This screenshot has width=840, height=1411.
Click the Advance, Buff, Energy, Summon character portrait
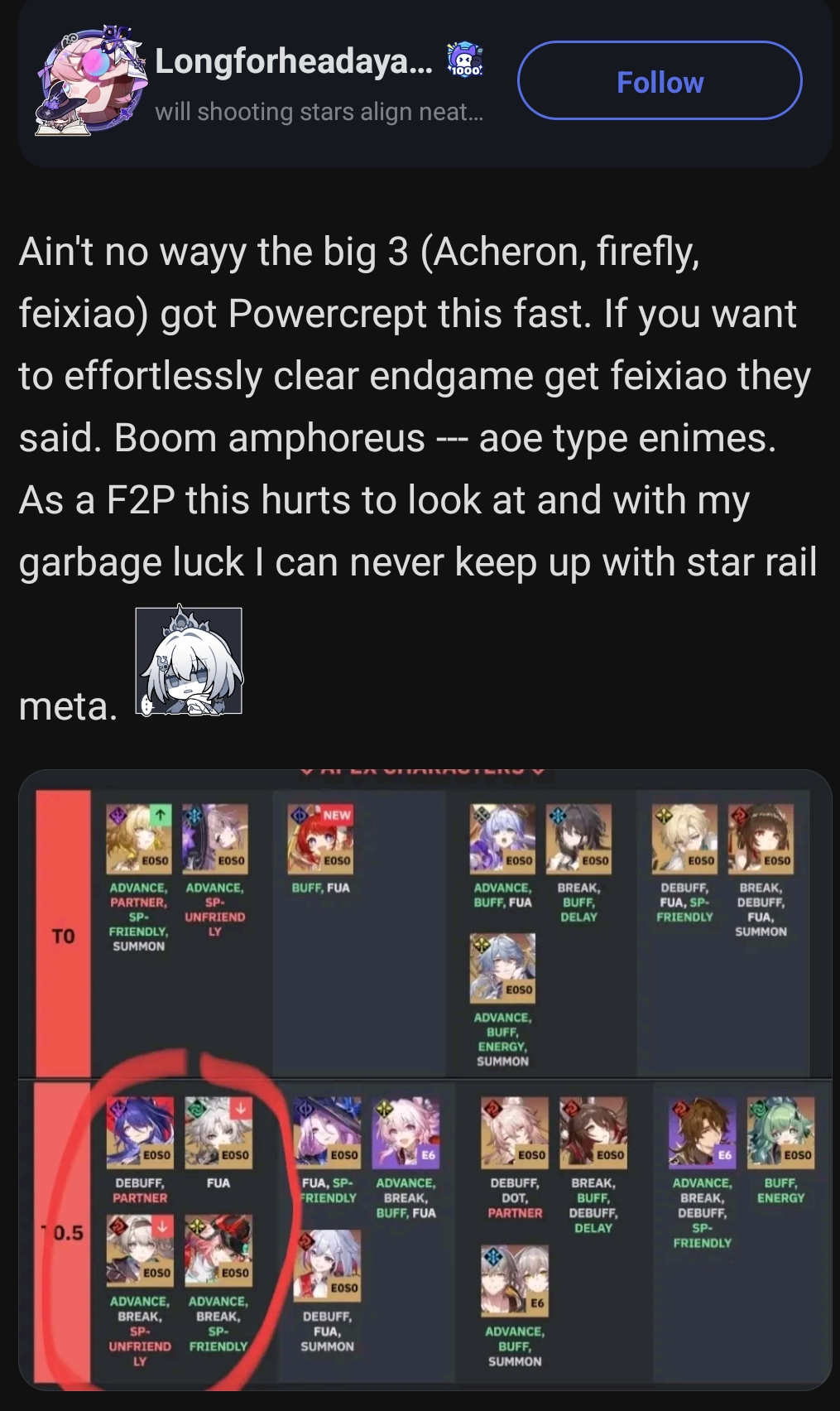[502, 967]
